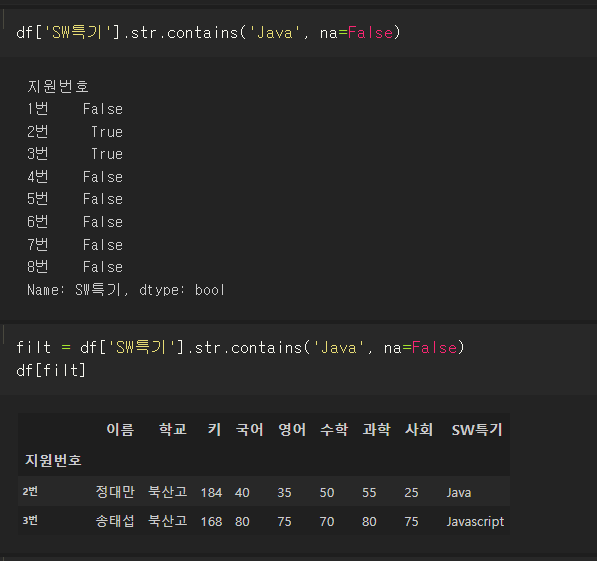597x561 pixels.
Task: Click the second code cell line starting with filt =
Action: [x=241, y=347]
